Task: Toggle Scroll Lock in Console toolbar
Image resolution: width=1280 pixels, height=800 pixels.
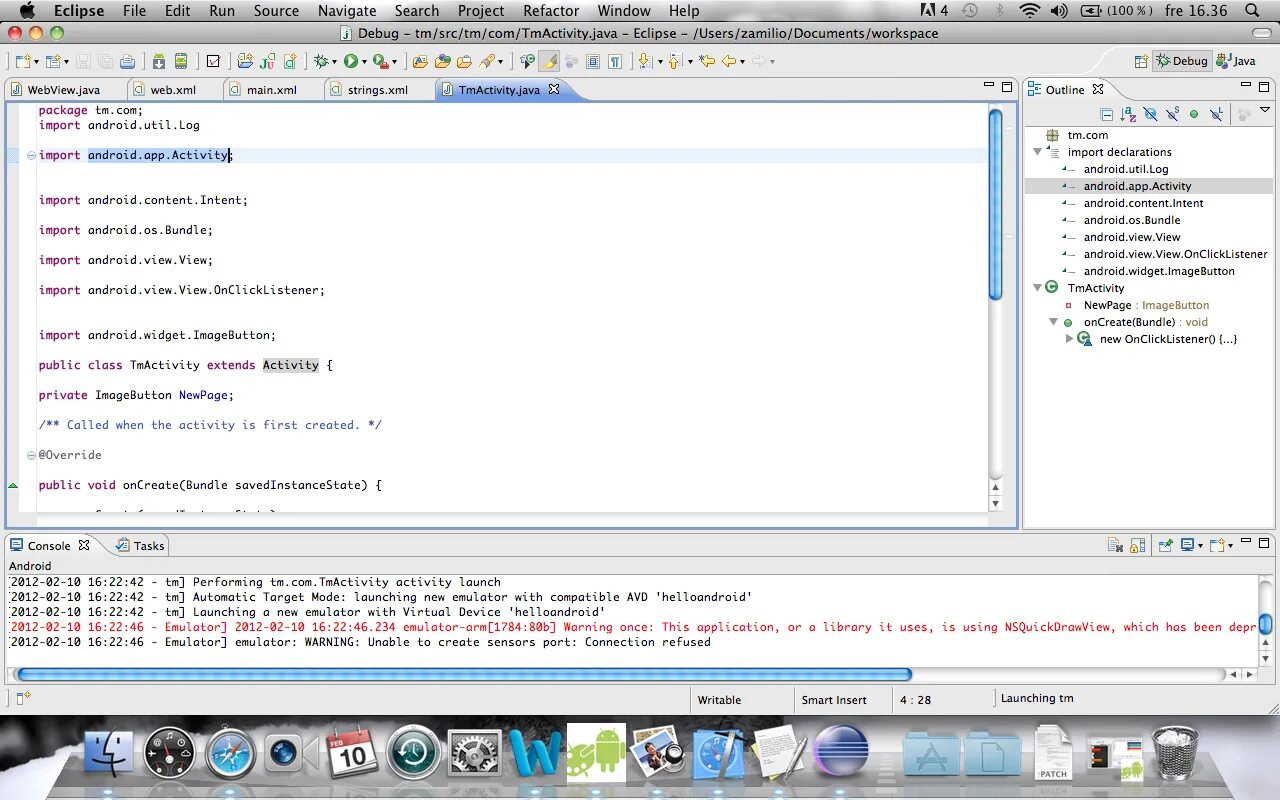Action: [x=1137, y=545]
